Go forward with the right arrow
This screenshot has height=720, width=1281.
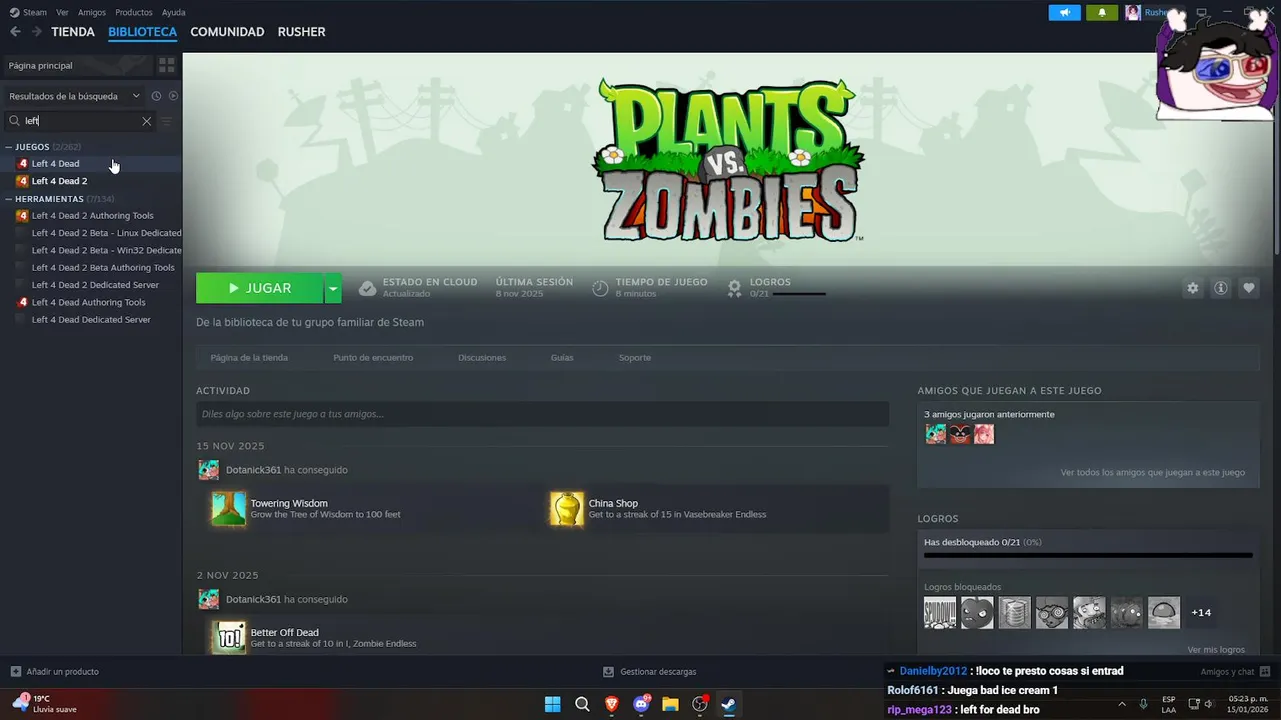coord(37,32)
